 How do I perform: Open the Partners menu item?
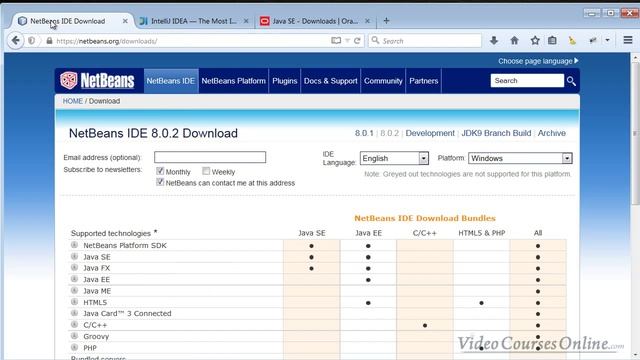[x=424, y=81]
